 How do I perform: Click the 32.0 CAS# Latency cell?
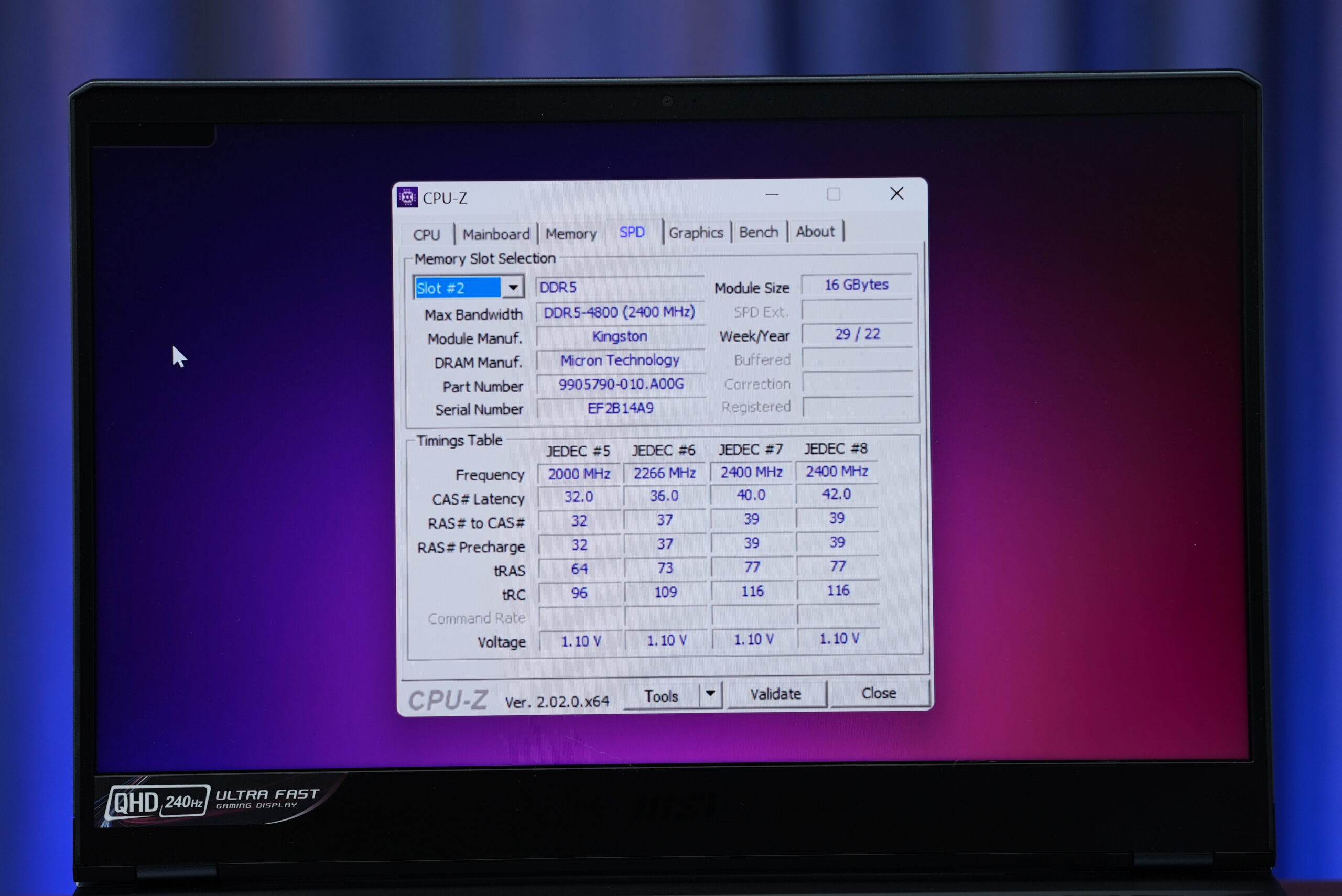tap(579, 497)
